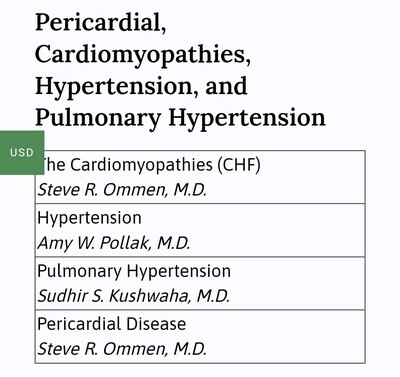Screen dimensions: 400x377
Task: Click the word 'Pollak' in the second row
Action: click(126, 243)
